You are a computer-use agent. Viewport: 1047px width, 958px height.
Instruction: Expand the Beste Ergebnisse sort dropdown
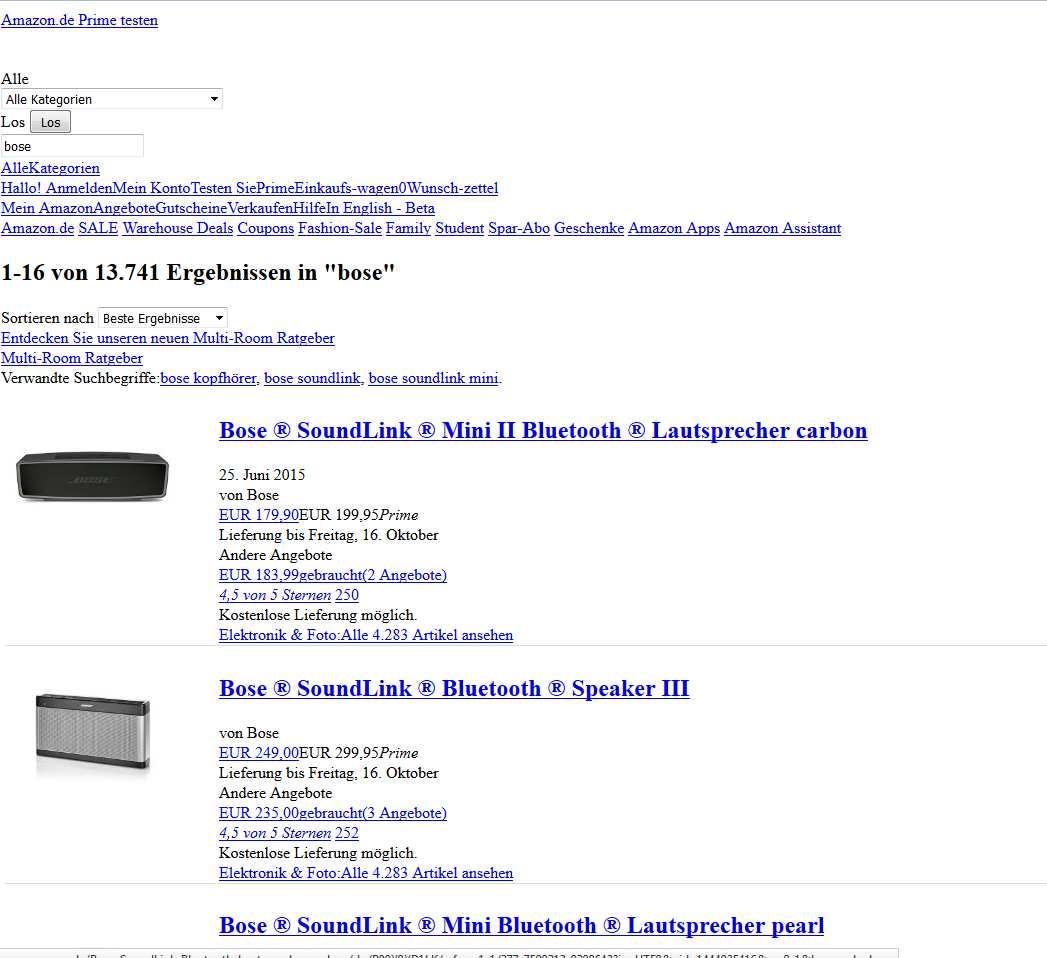click(x=163, y=318)
